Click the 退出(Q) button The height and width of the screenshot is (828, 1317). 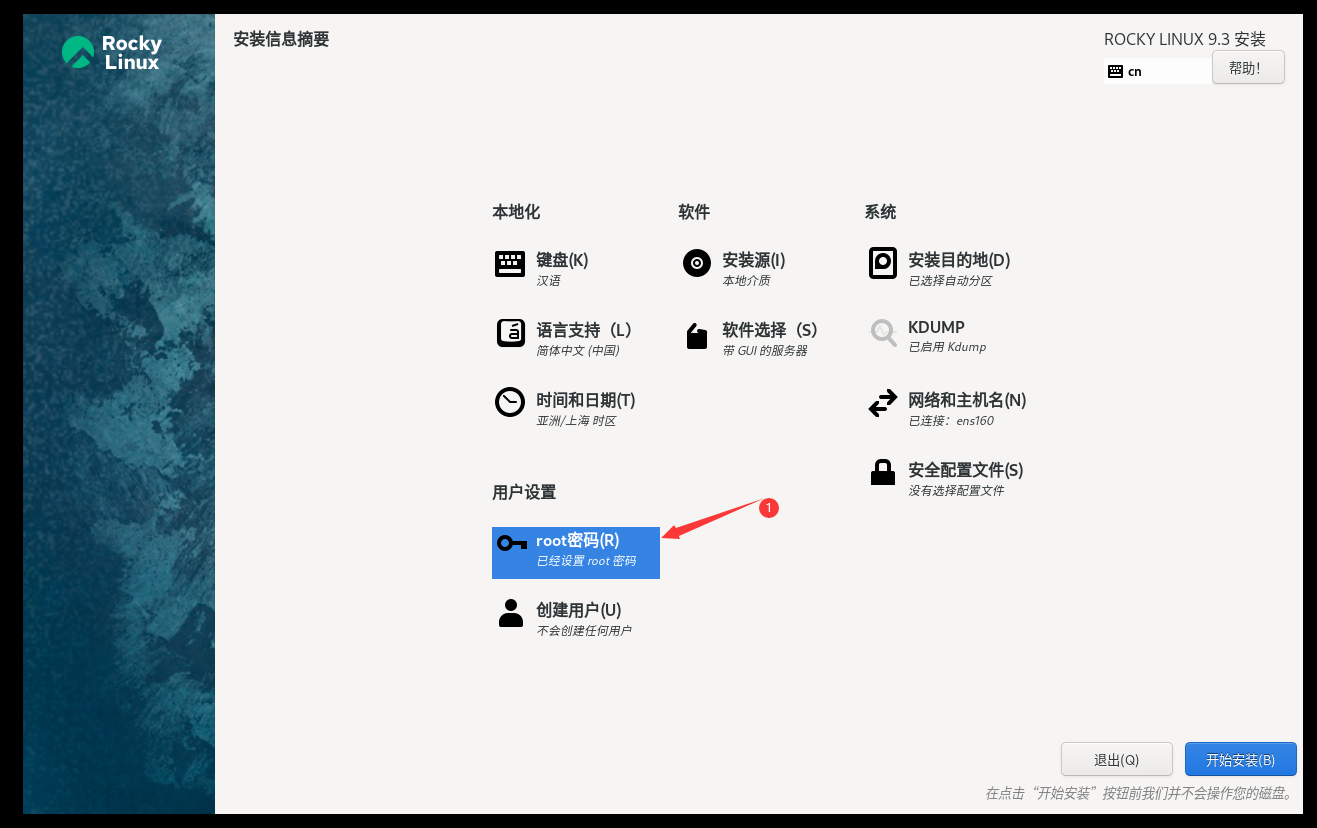pos(1116,759)
